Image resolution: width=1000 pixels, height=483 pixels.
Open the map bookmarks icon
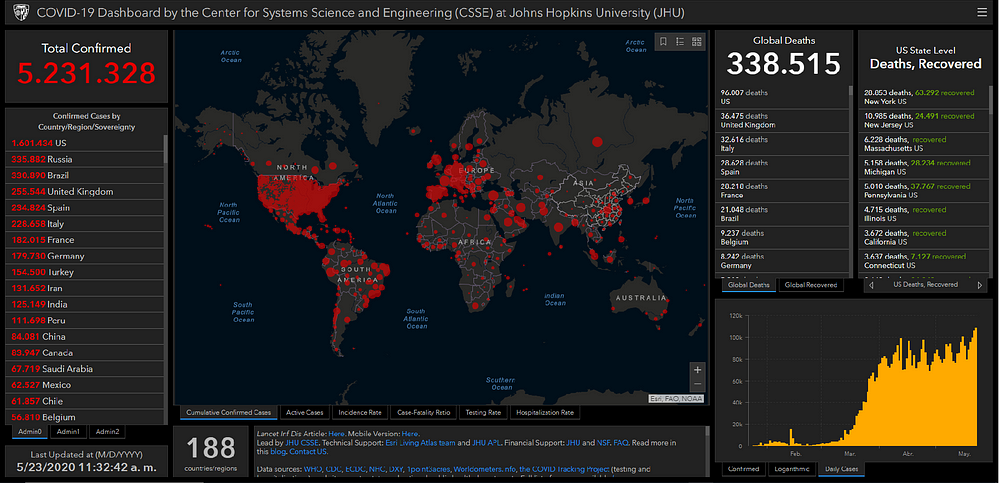[663, 41]
